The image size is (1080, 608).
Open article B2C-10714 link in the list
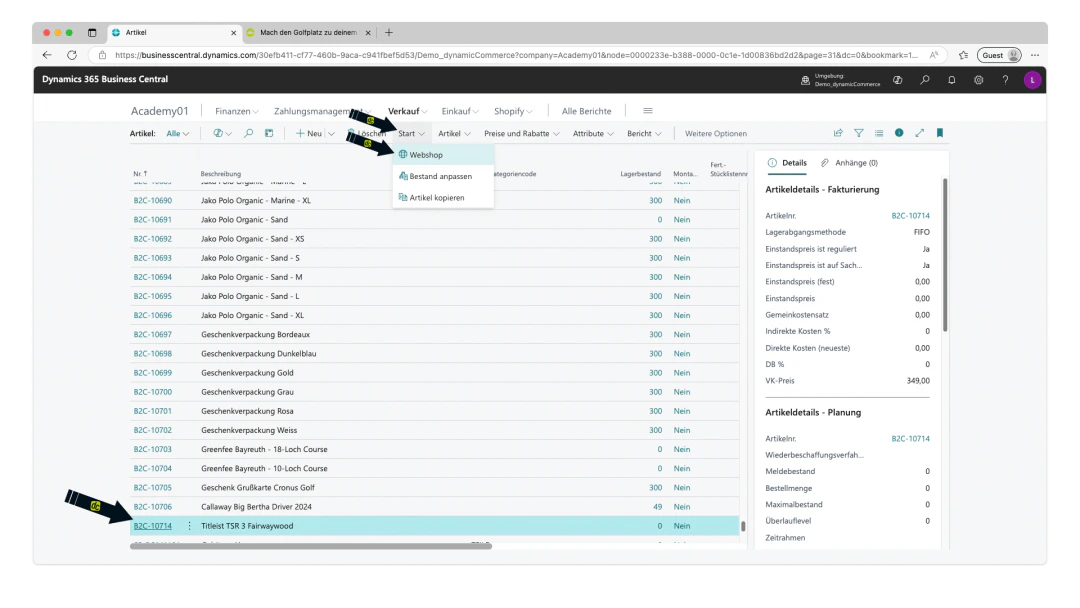(152, 526)
